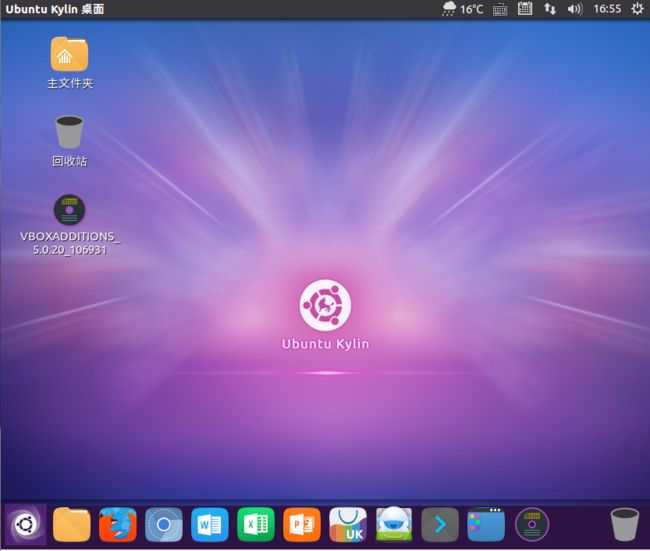Viewport: 650px width, 551px height.
Task: Launch the terminal from the dock
Action: [440, 524]
